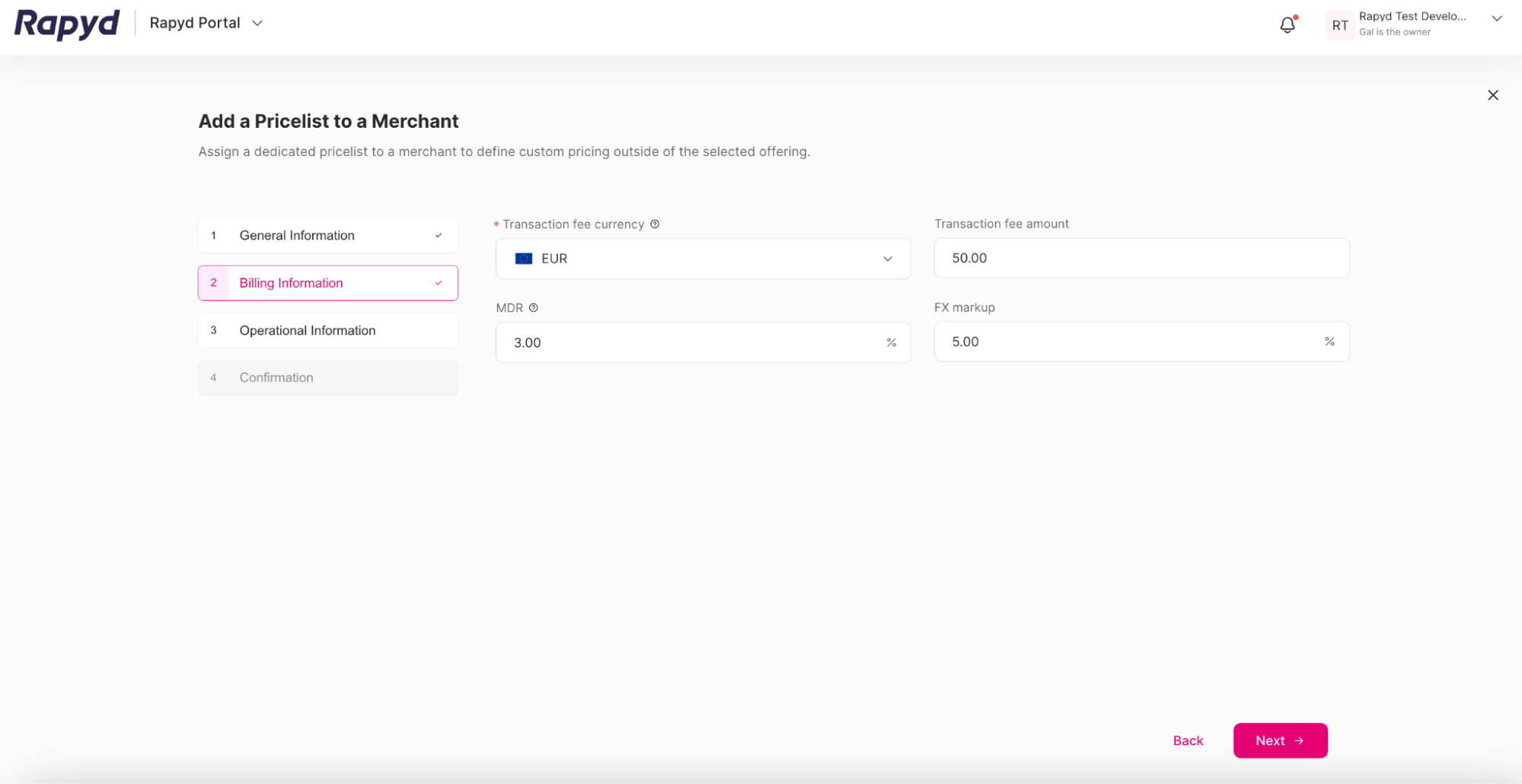Click the RT account avatar
The height and width of the screenshot is (784, 1522).
click(x=1340, y=25)
